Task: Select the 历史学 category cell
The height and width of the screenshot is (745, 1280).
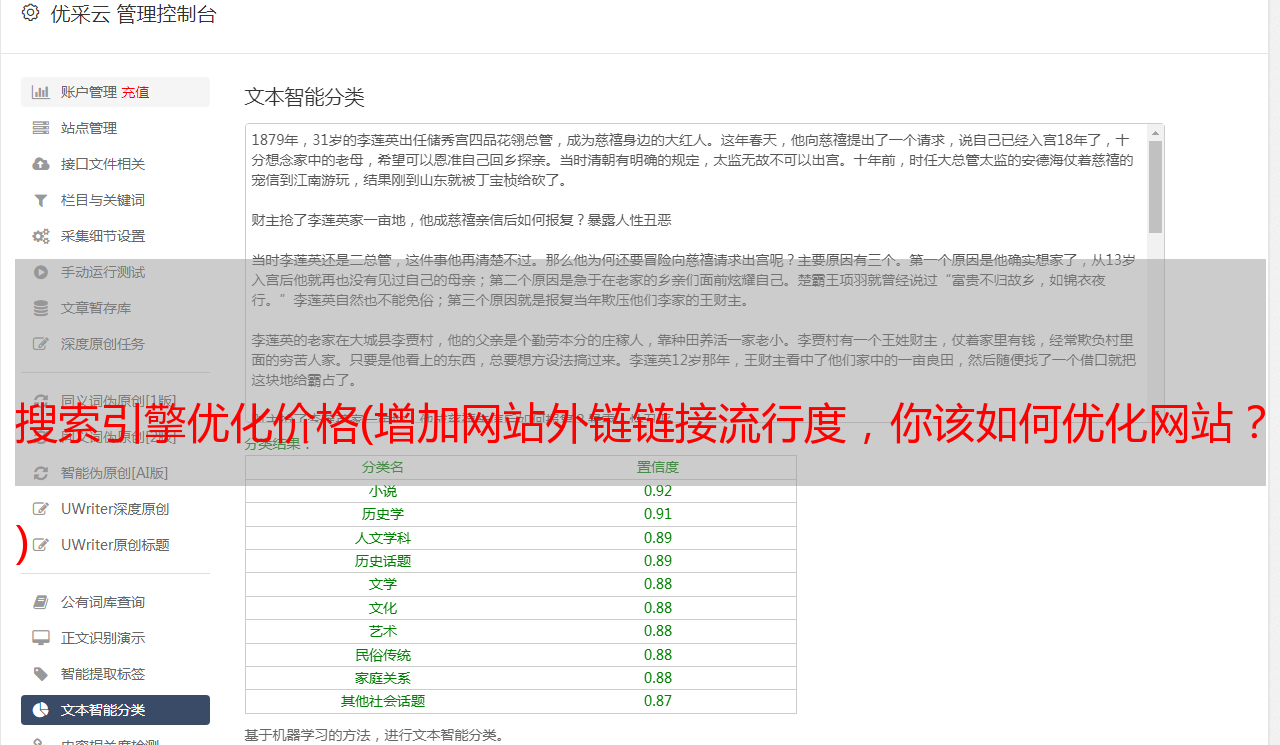Action: pyautogui.click(x=383, y=514)
